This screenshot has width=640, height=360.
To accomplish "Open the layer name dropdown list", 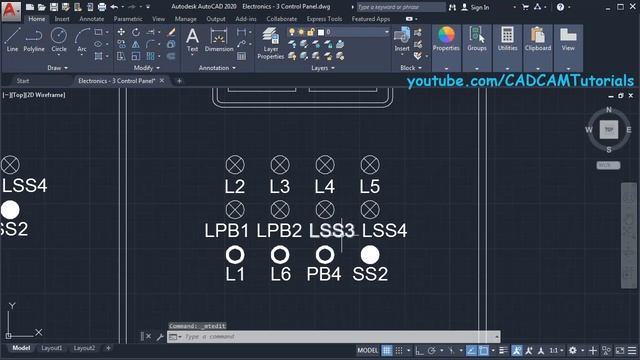I will point(386,32).
